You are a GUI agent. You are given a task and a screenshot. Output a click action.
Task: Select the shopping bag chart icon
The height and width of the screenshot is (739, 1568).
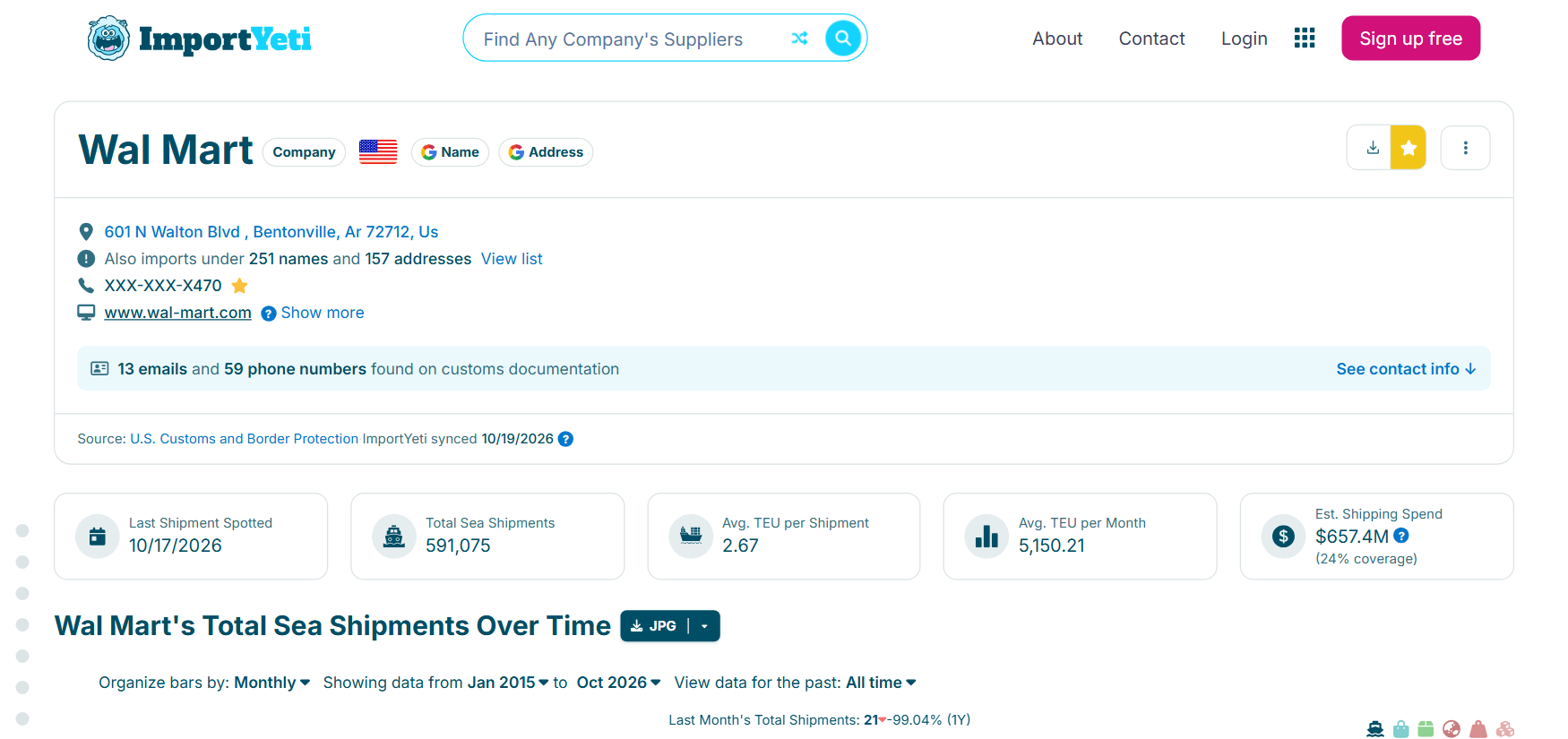(x=1401, y=729)
